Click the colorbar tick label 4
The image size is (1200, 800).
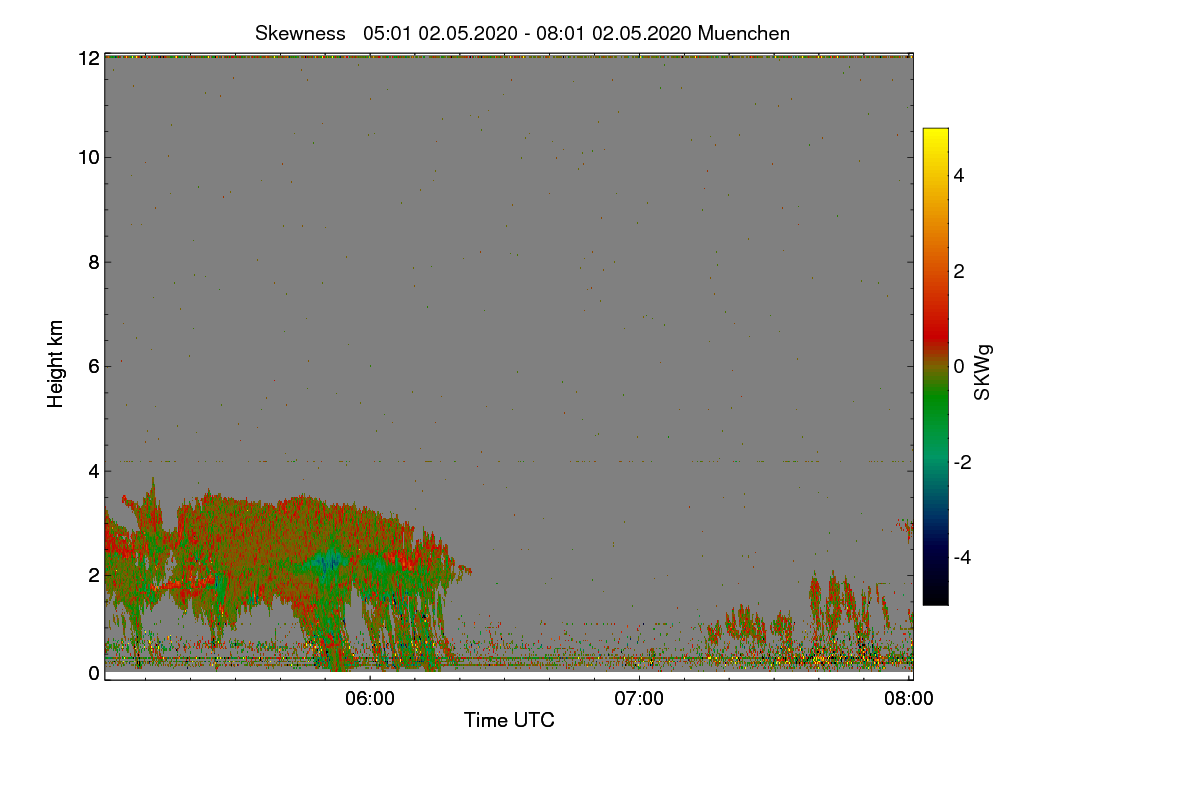959,175
